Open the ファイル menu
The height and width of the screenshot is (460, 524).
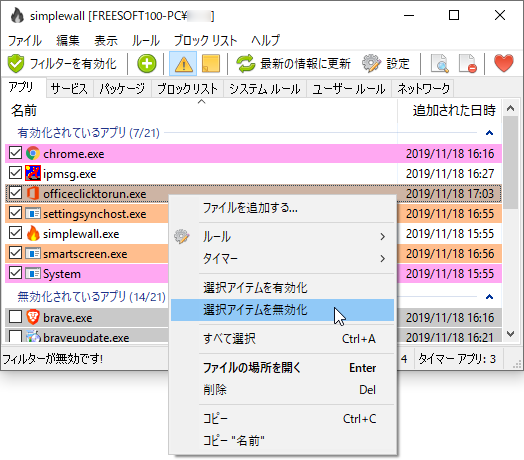24,40
